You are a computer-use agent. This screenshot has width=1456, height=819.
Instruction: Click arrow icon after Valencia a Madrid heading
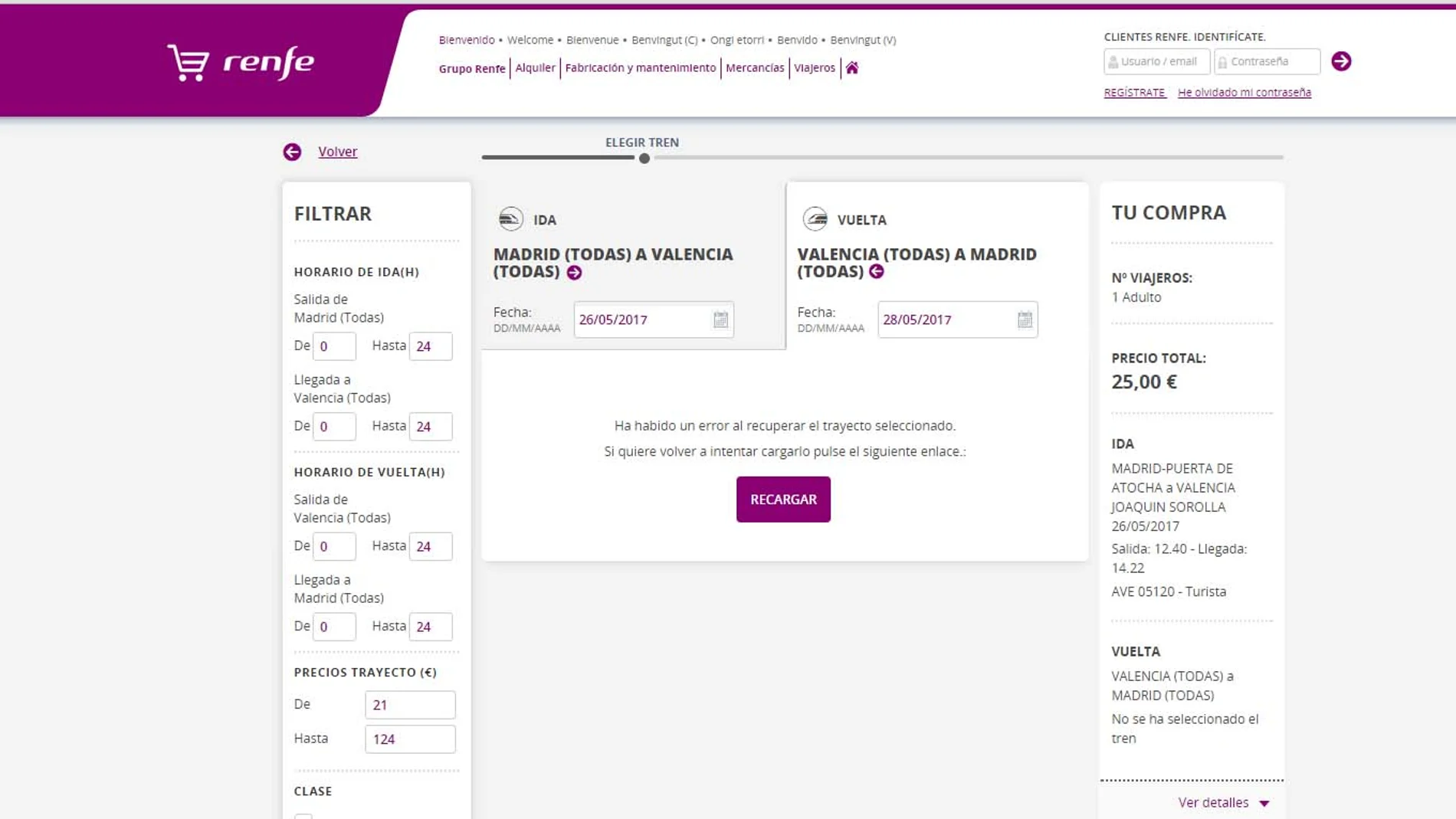click(877, 271)
